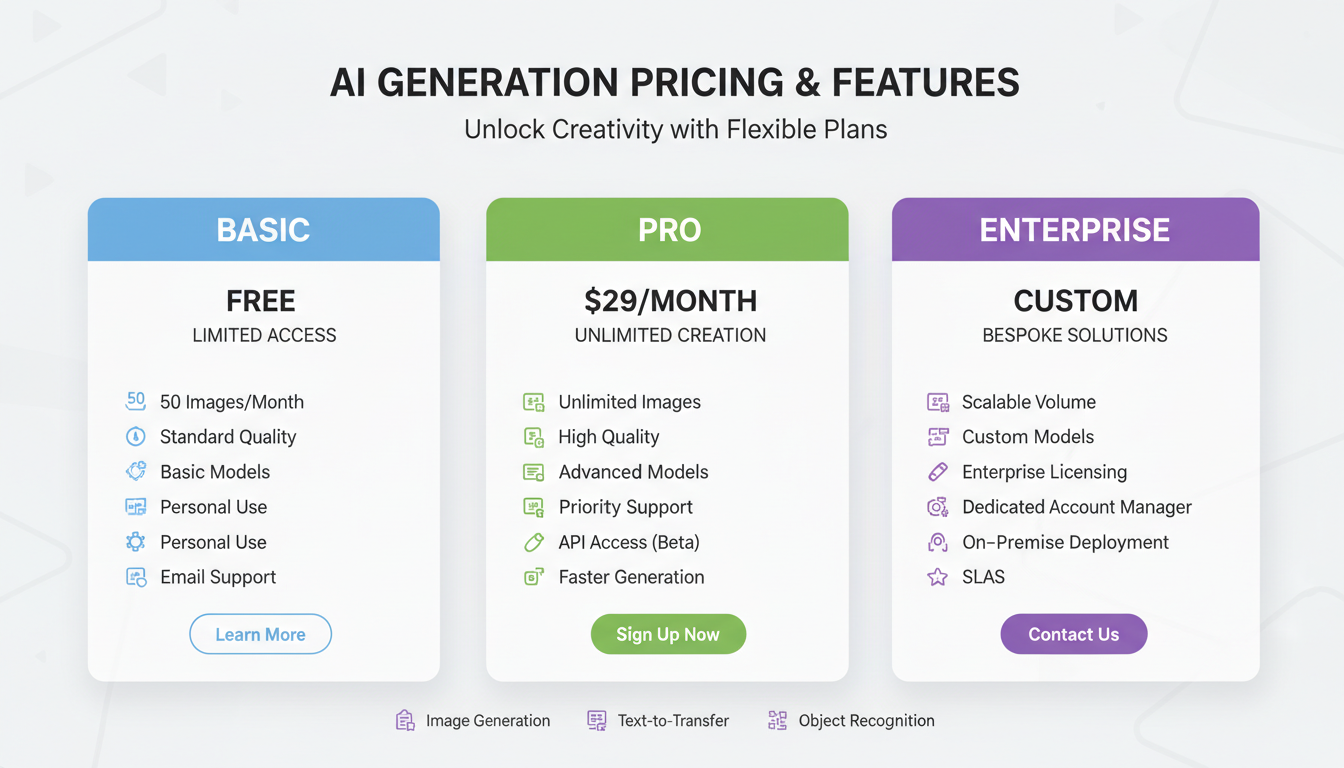Click the Enterprise Licensing pencil icon
Viewport: 1344px width, 768px height.
(938, 471)
